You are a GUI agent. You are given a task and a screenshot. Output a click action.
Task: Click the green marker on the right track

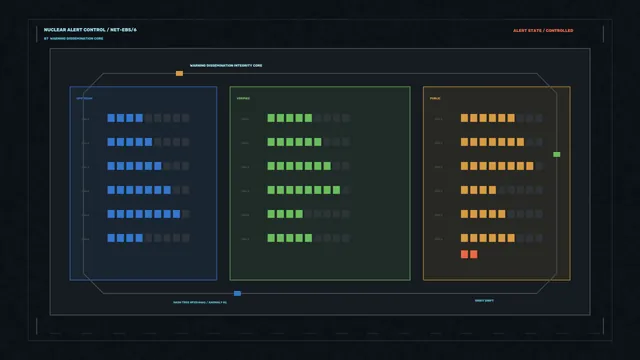point(556,154)
